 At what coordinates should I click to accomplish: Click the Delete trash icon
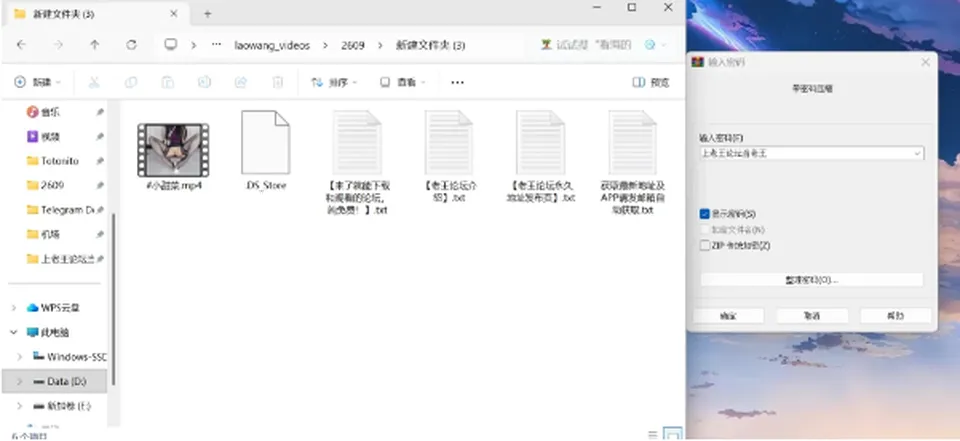pyautogui.click(x=277, y=82)
